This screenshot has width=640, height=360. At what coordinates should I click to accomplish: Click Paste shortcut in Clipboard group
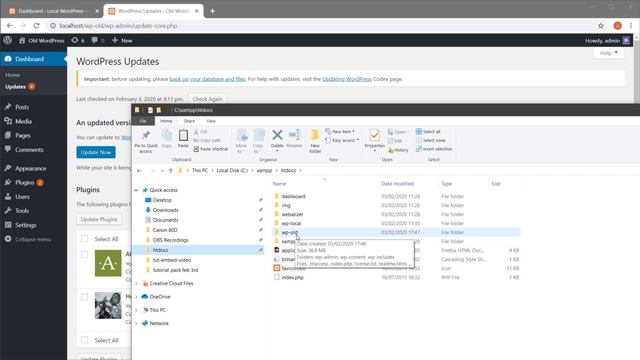tap(211, 149)
